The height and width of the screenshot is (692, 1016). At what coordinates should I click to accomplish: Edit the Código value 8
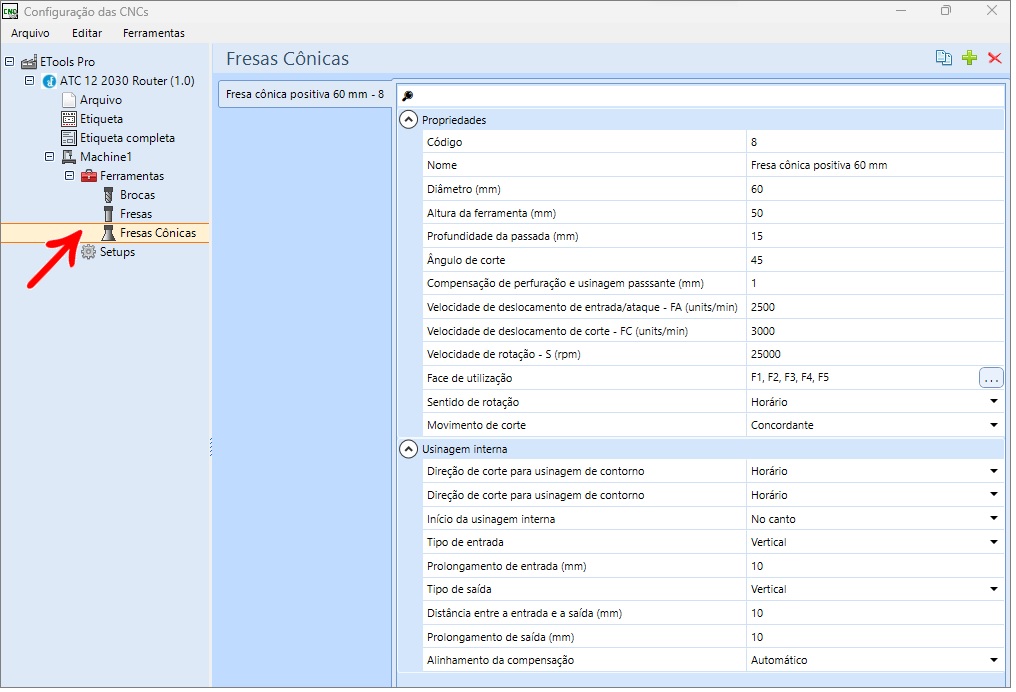click(x=875, y=142)
